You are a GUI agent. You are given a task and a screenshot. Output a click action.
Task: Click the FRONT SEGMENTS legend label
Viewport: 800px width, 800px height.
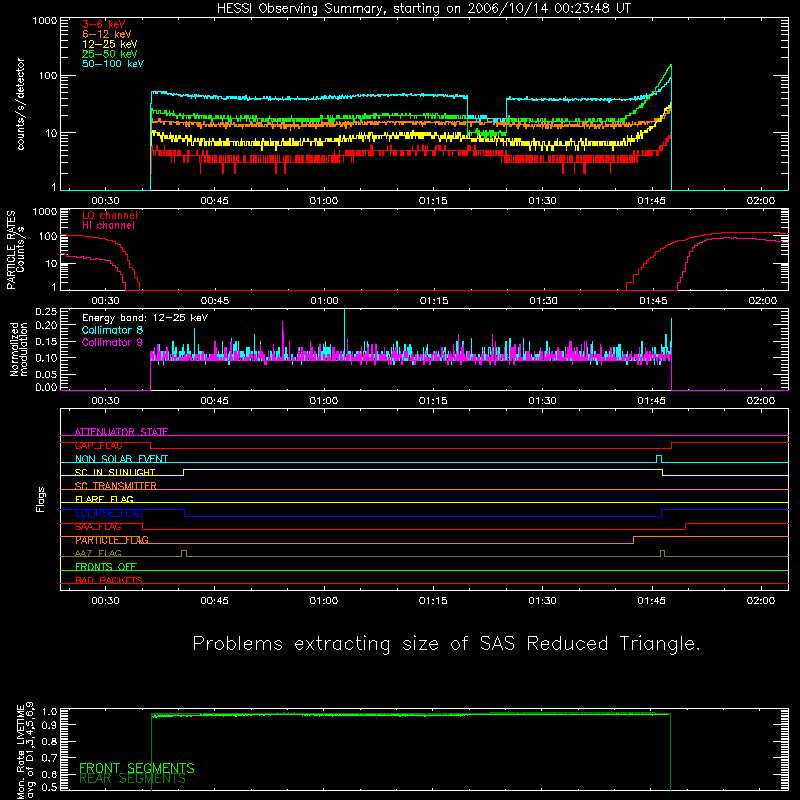click(137, 768)
